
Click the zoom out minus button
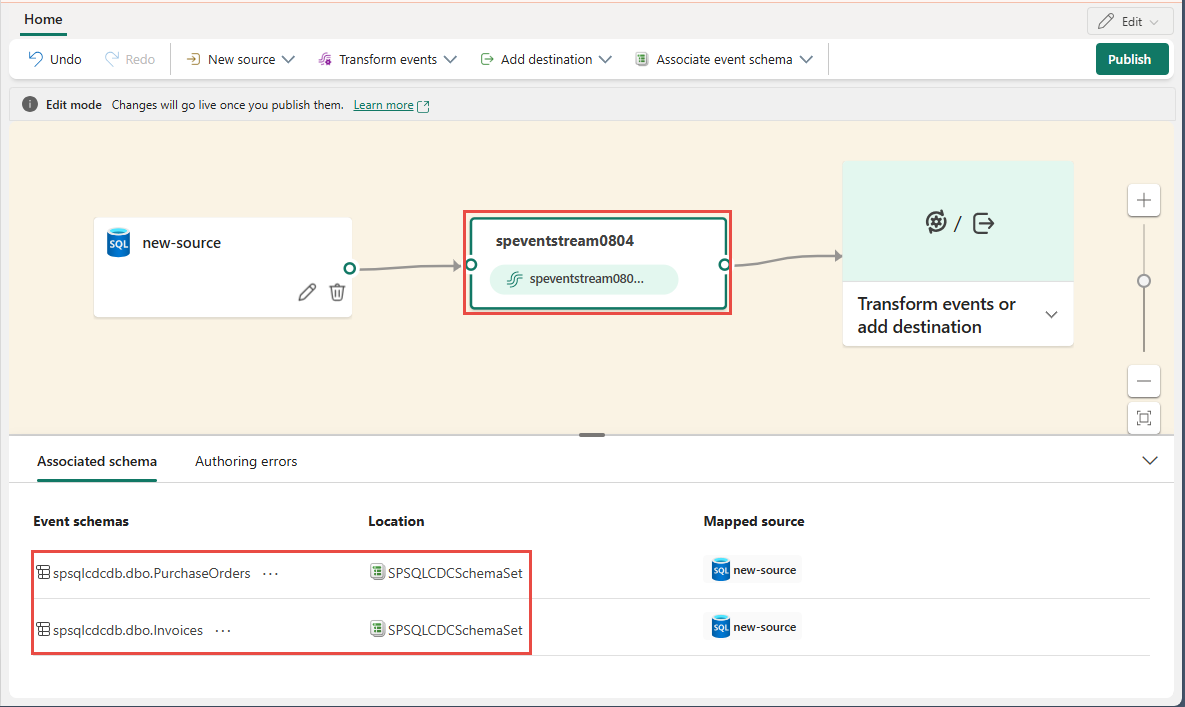[1144, 381]
